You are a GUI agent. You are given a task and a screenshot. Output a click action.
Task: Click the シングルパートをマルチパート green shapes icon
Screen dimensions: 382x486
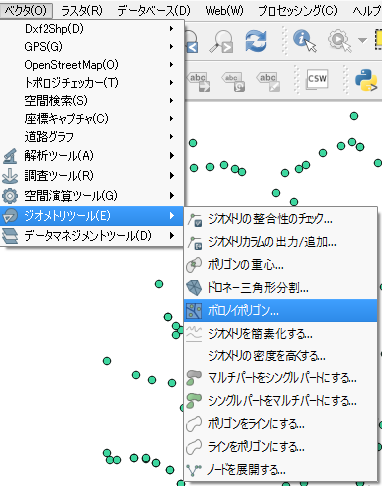pyautogui.click(x=194, y=401)
